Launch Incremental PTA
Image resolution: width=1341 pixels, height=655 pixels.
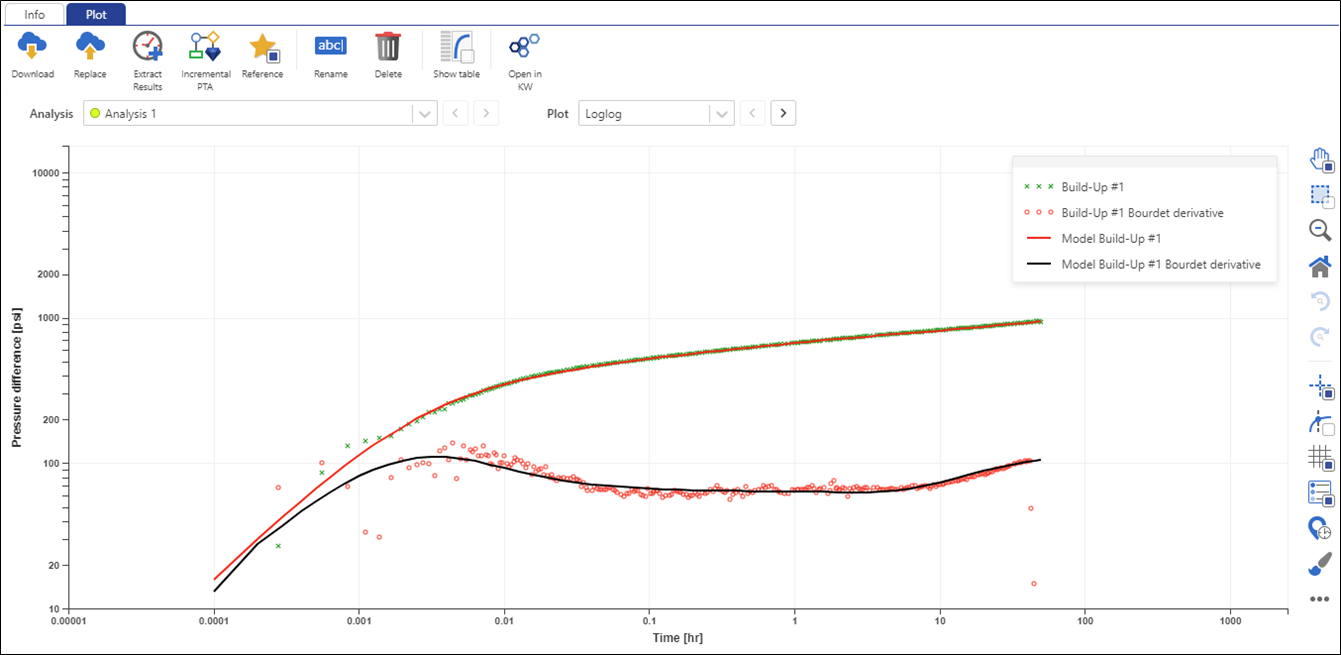point(205,47)
